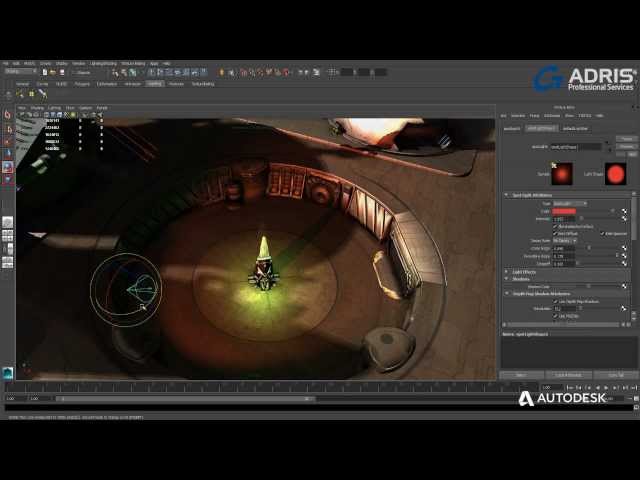Switch to the defaultLightSet attribute tab

(x=575, y=128)
